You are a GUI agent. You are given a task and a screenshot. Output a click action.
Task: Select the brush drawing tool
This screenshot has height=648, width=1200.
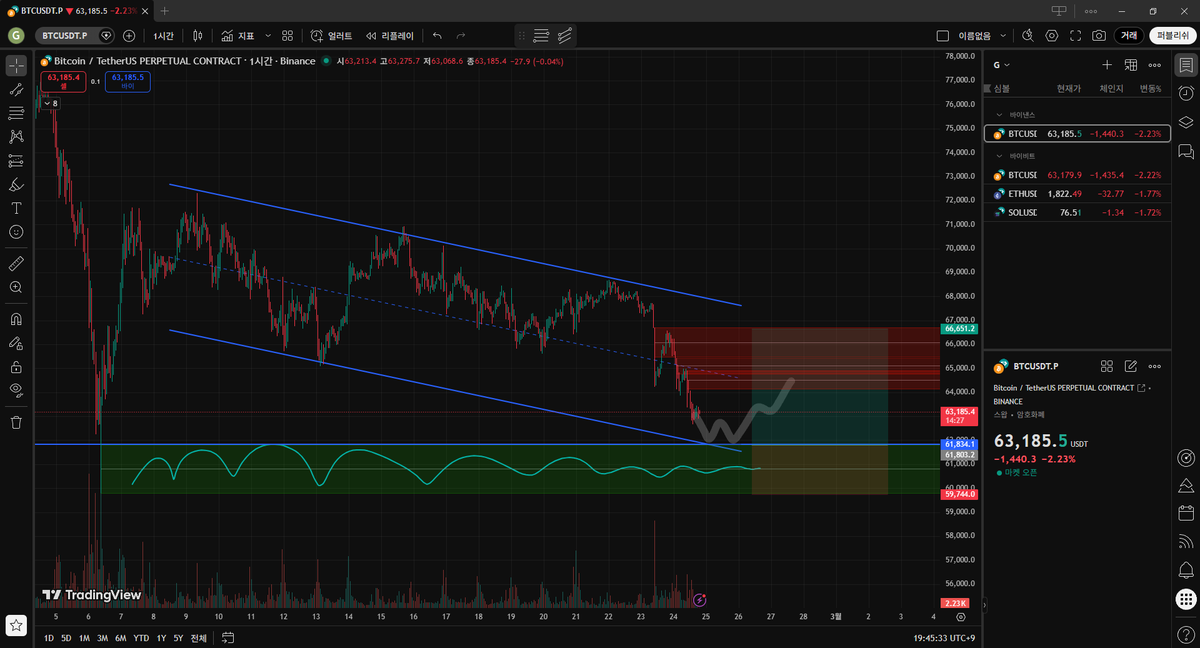(x=16, y=184)
